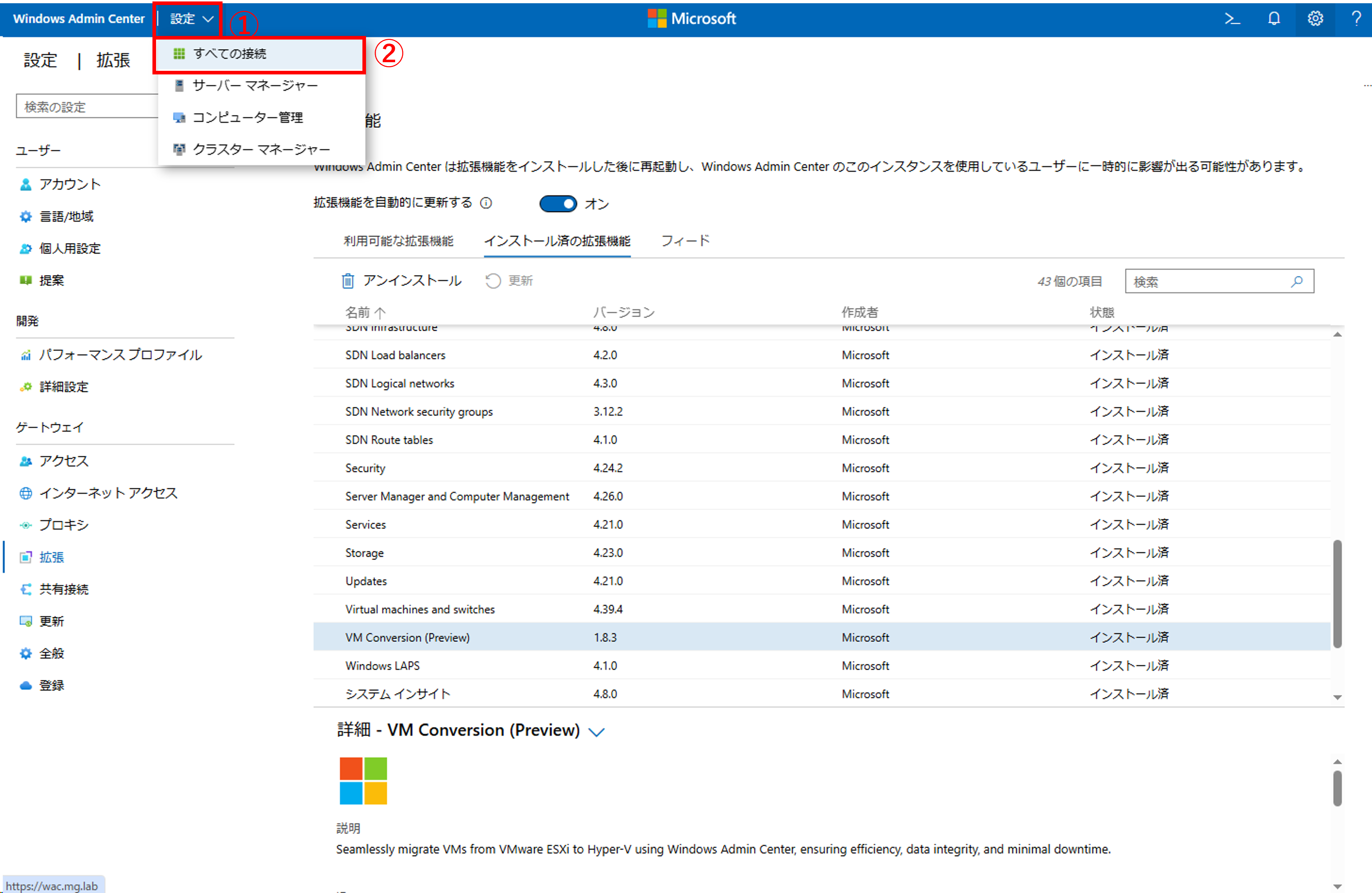Open the notifications bell

point(1274,18)
